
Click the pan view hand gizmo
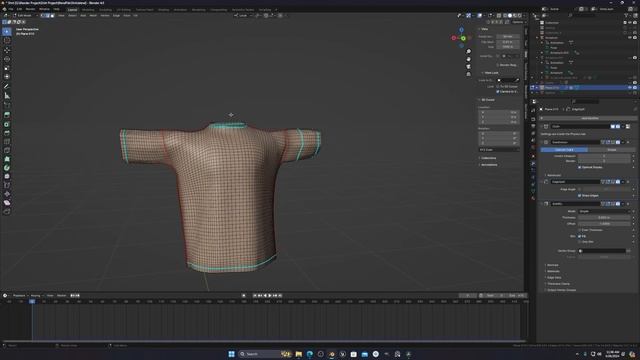click(x=469, y=59)
